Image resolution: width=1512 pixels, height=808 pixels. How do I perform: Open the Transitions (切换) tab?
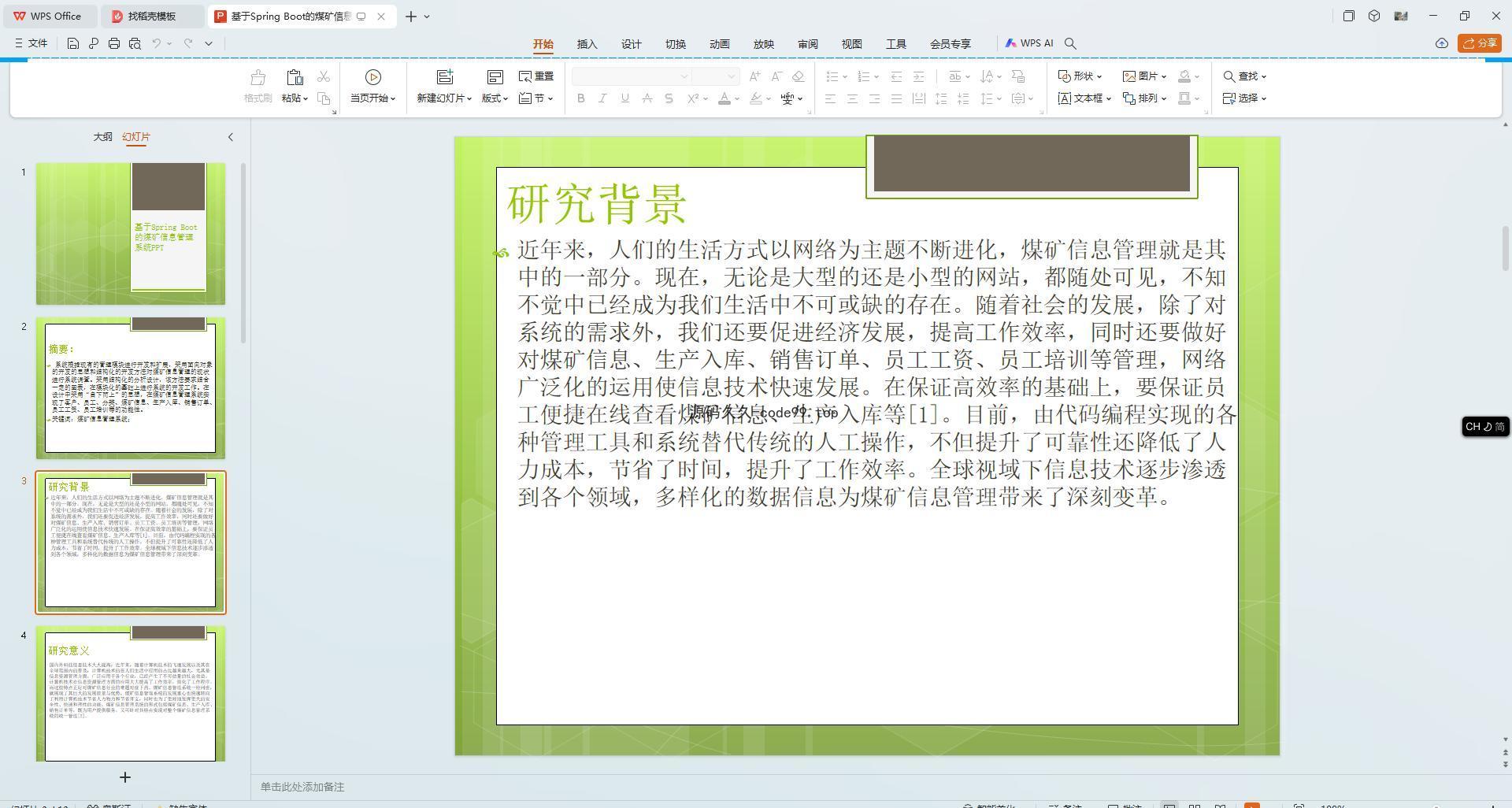coord(676,44)
